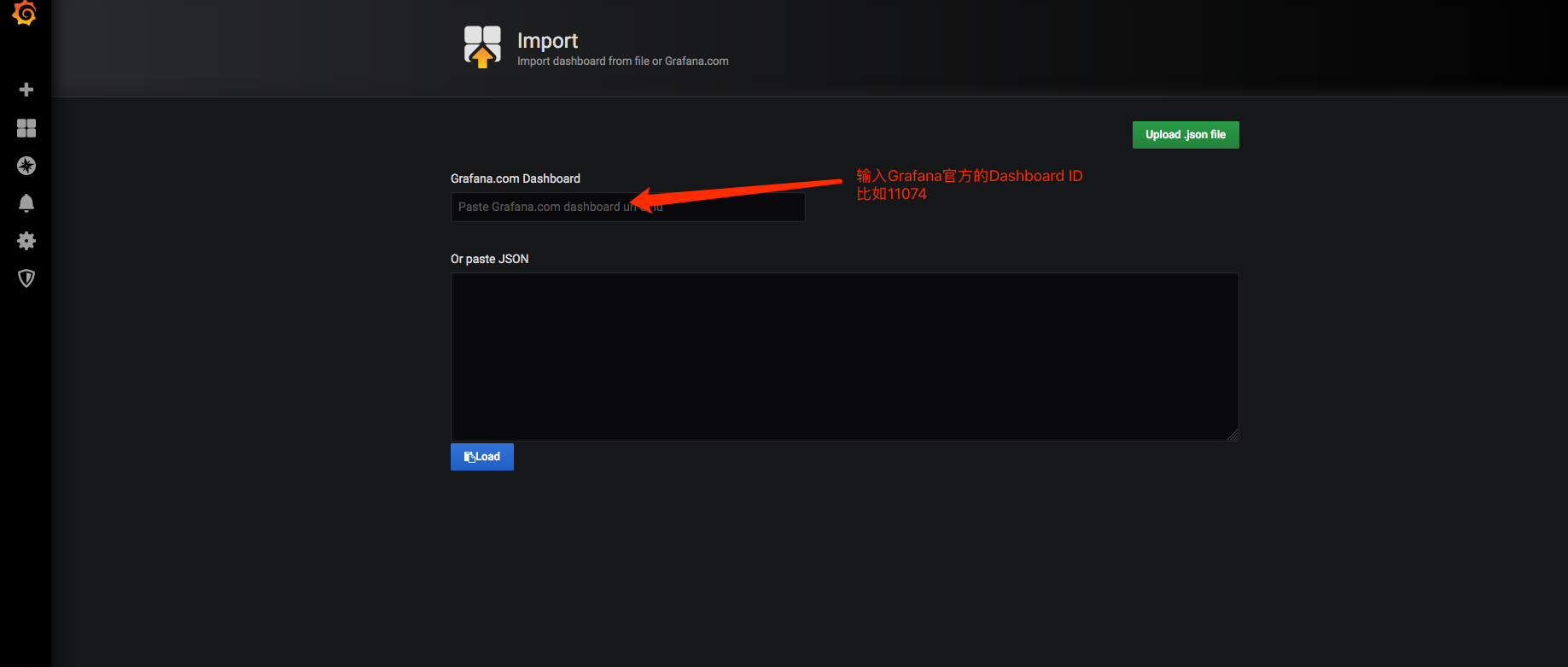Click the 'Grafana.com Dashboard' label
Viewport: 1568px width, 667px height.
point(516,178)
